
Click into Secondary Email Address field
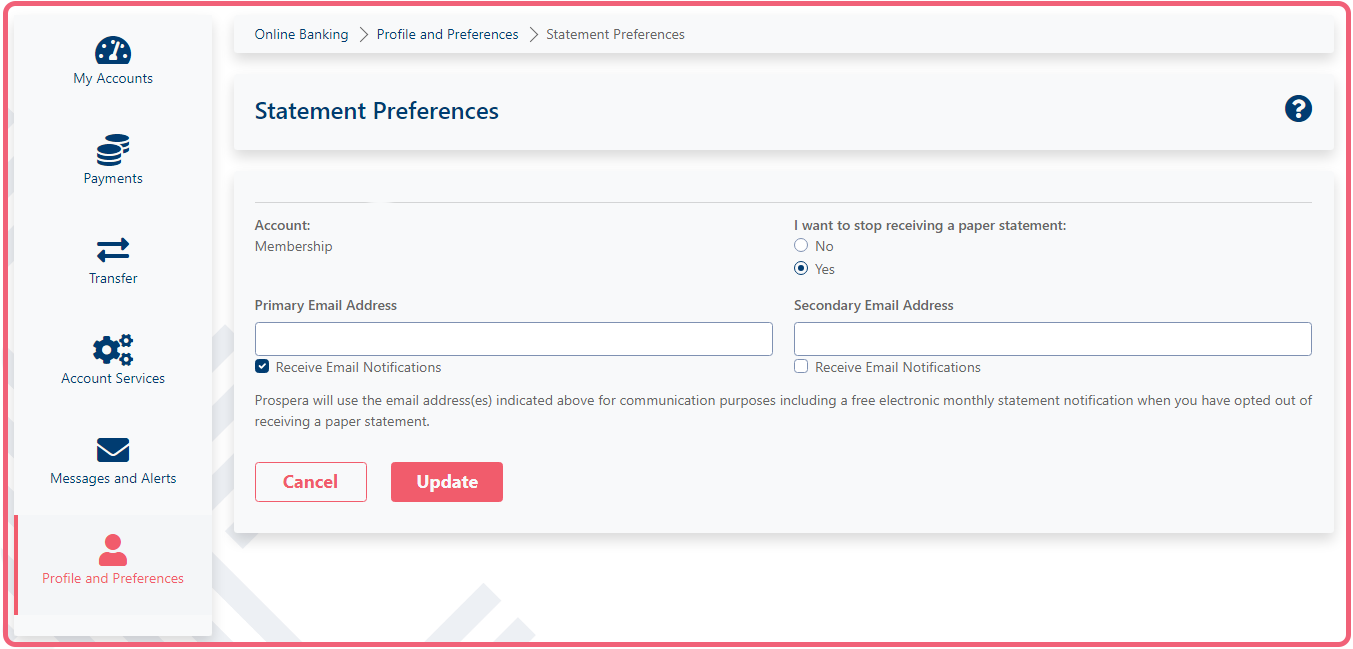coord(1052,339)
